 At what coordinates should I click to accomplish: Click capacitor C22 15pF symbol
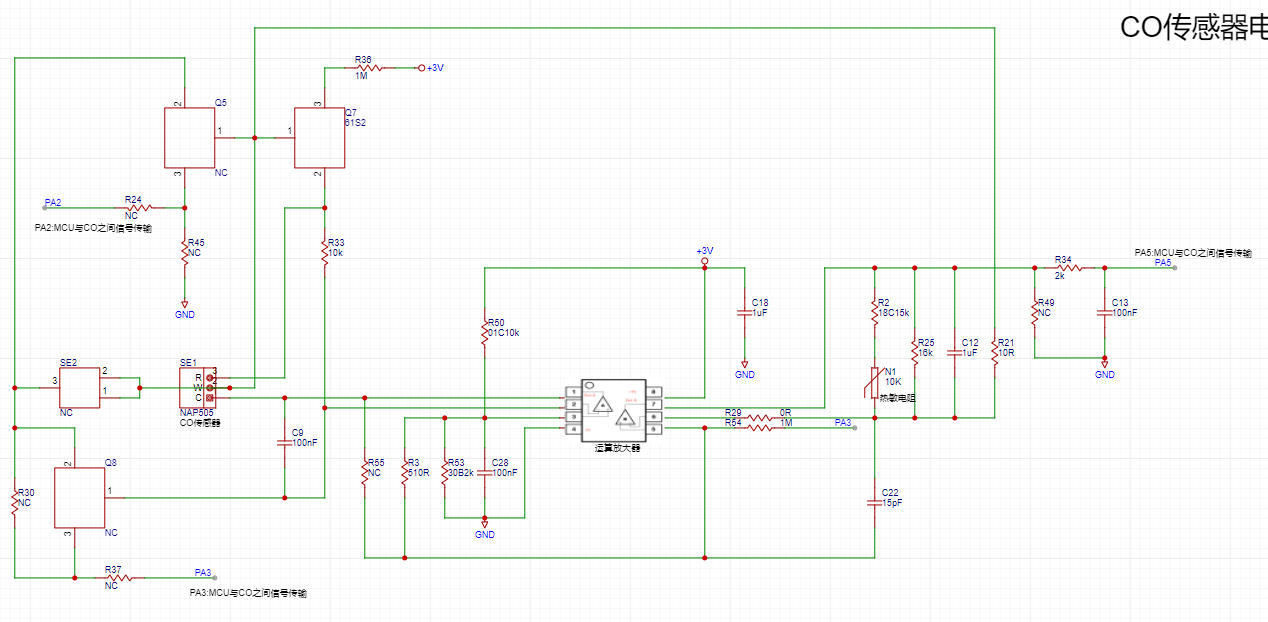874,502
